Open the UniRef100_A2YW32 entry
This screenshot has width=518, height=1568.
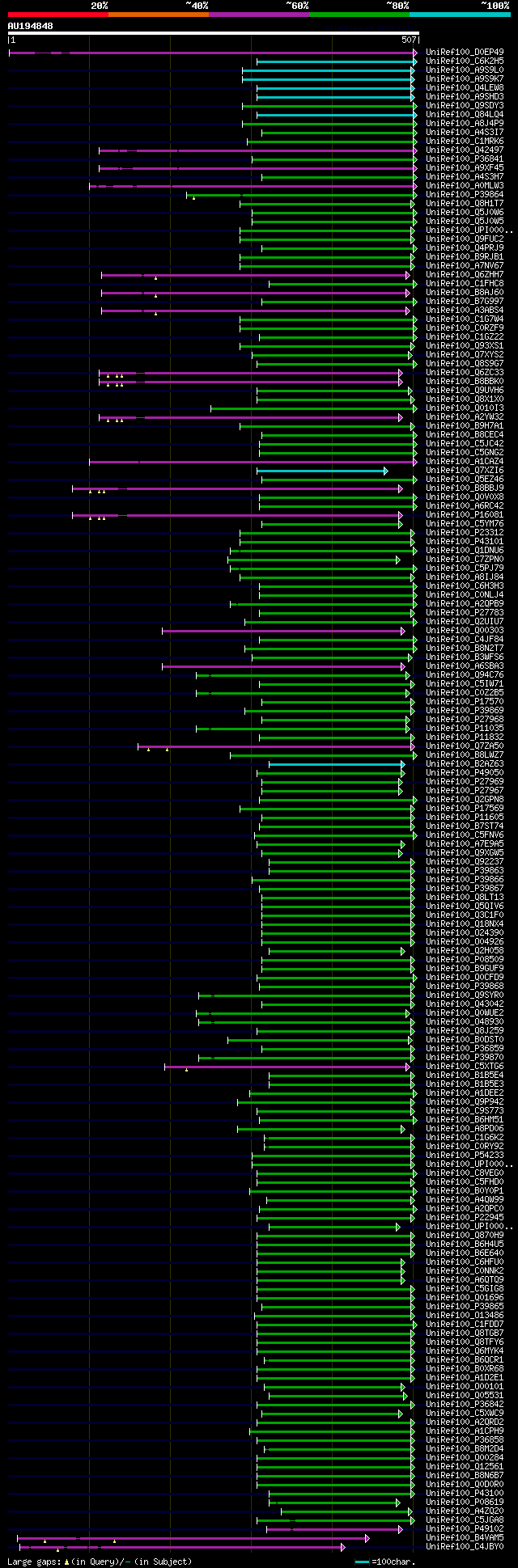465,416
